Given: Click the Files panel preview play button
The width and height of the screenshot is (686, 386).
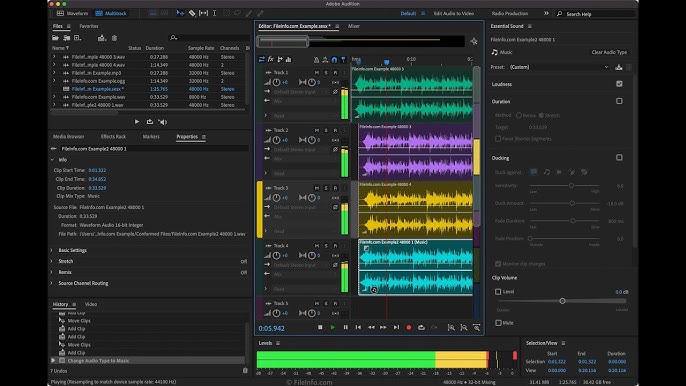Looking at the screenshot, I should [x=137, y=122].
